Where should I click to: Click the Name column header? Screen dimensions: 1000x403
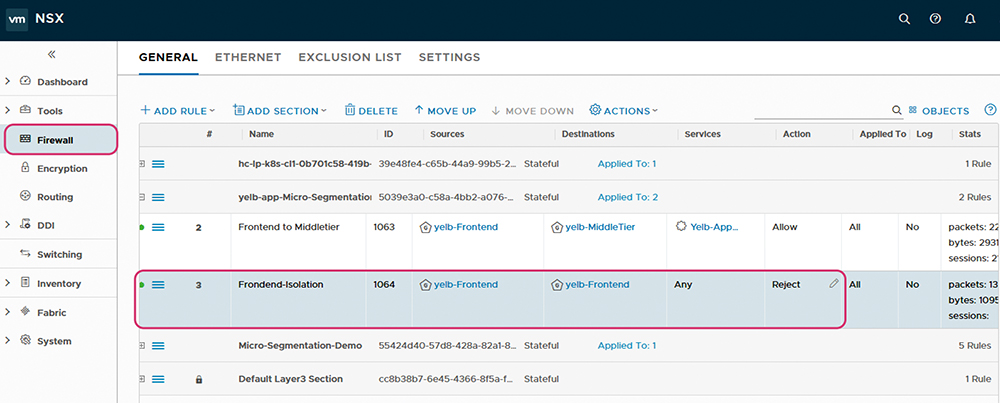[x=261, y=135]
